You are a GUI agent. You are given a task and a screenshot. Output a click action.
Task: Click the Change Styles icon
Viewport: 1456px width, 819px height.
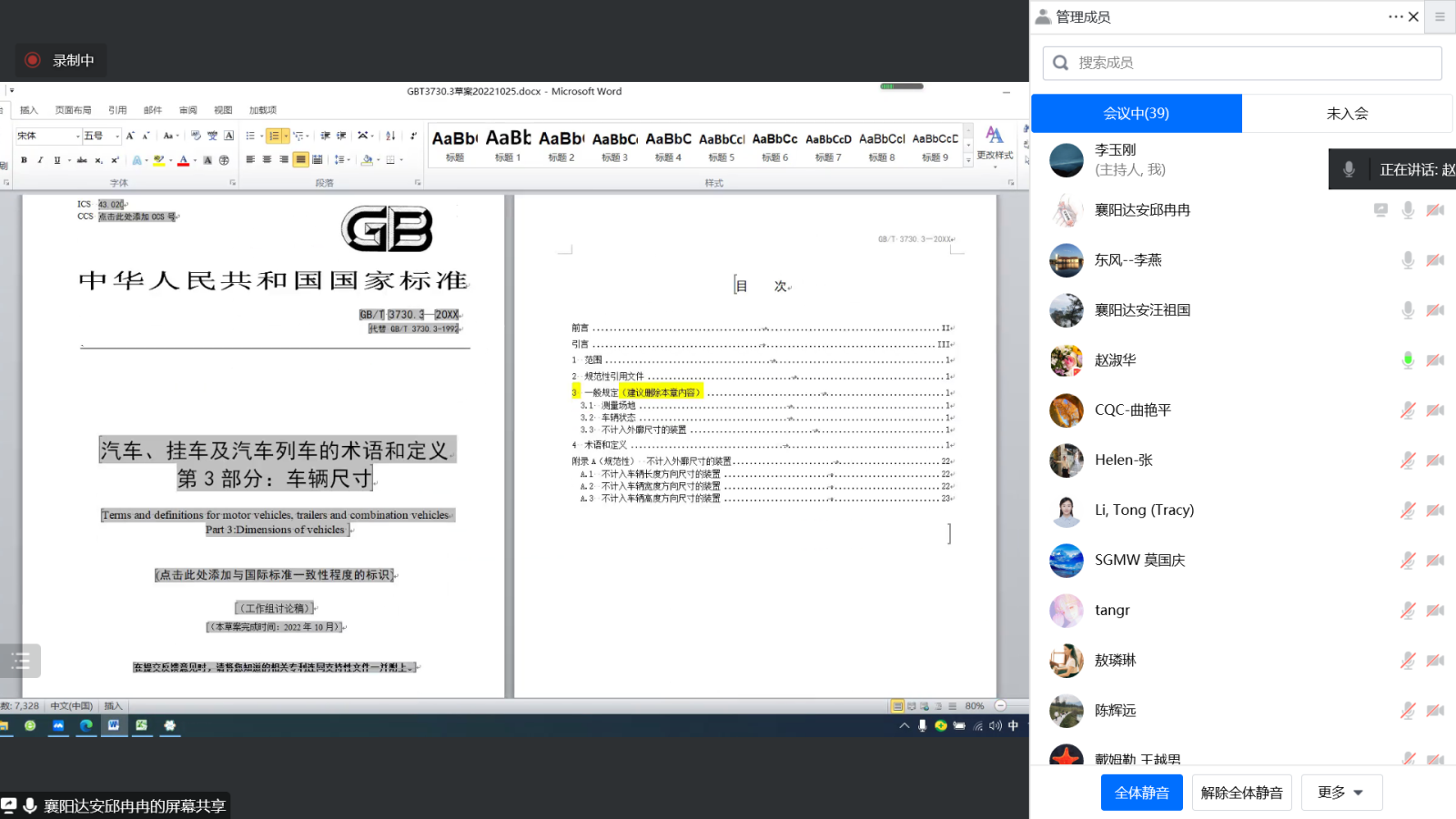pos(994,142)
